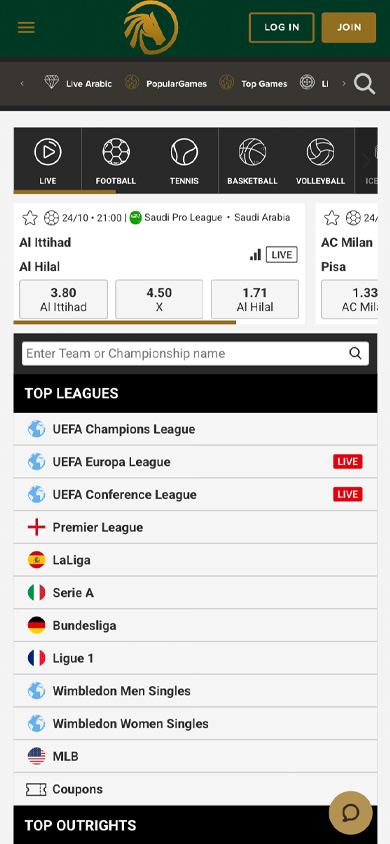Click the JOIN button
Screen dimensions: 390x844
pyautogui.click(x=349, y=27)
